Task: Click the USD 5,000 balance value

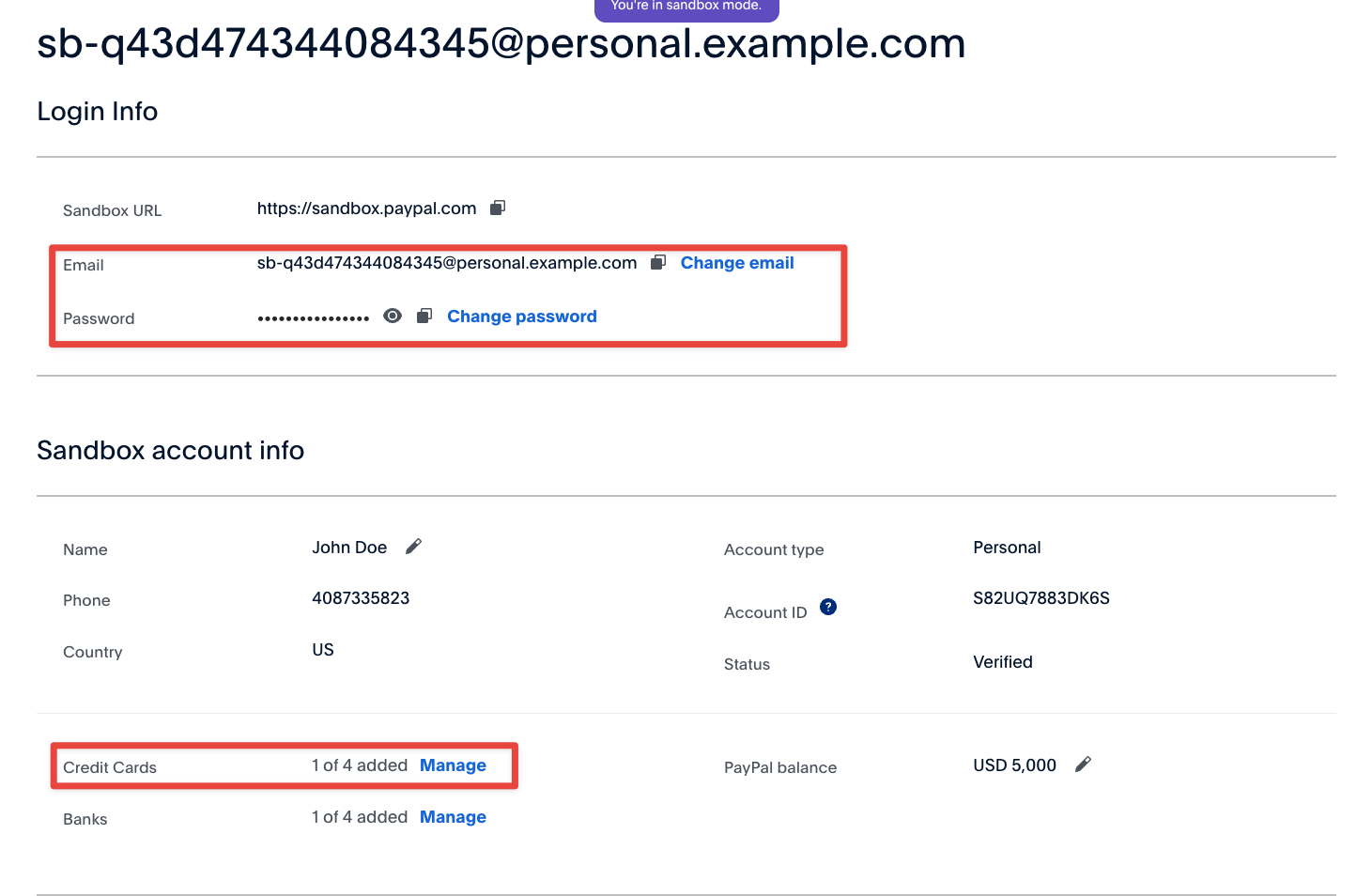Action: [1014, 765]
